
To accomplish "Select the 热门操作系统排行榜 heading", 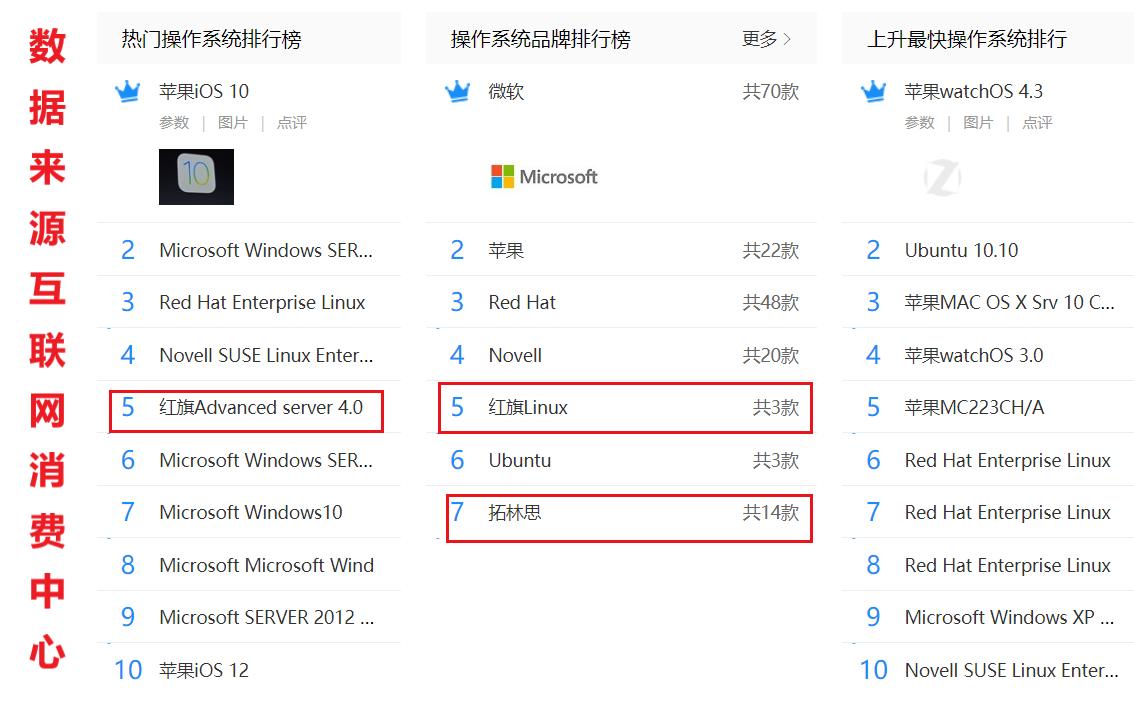I will pos(211,39).
